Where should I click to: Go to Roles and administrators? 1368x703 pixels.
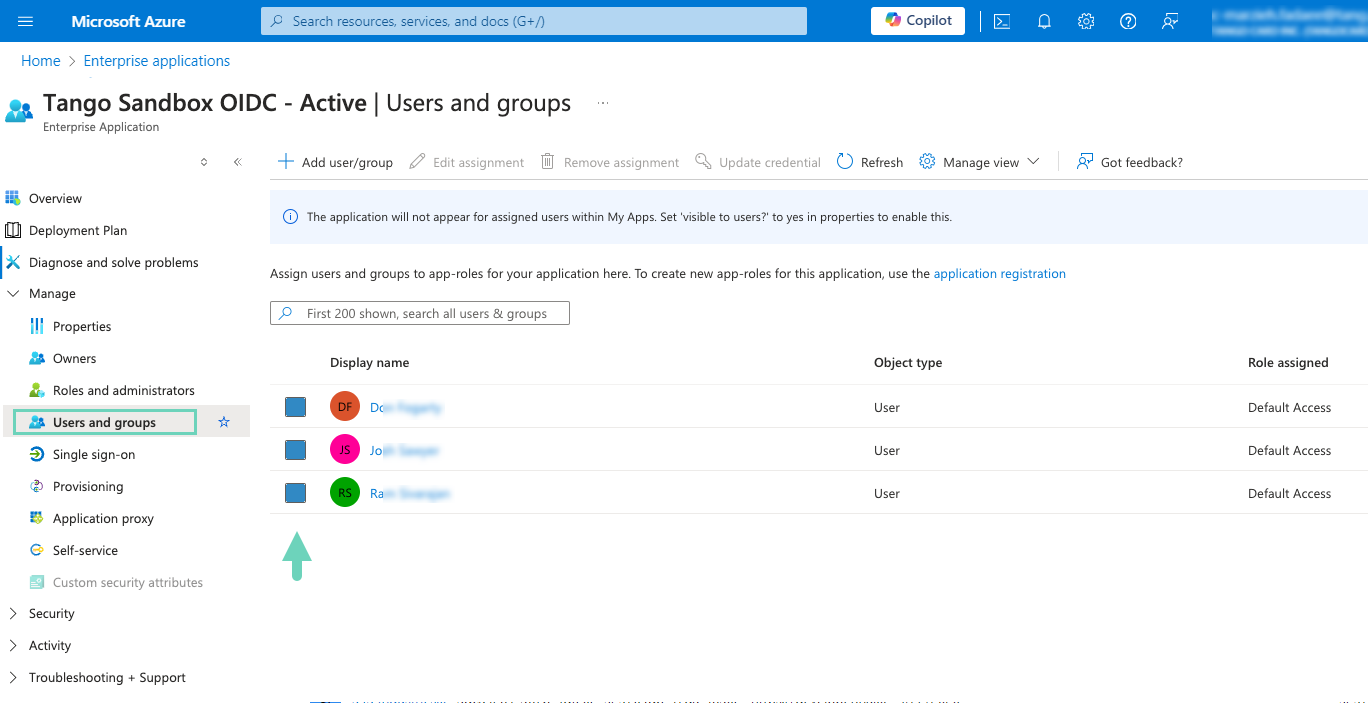click(x=124, y=390)
